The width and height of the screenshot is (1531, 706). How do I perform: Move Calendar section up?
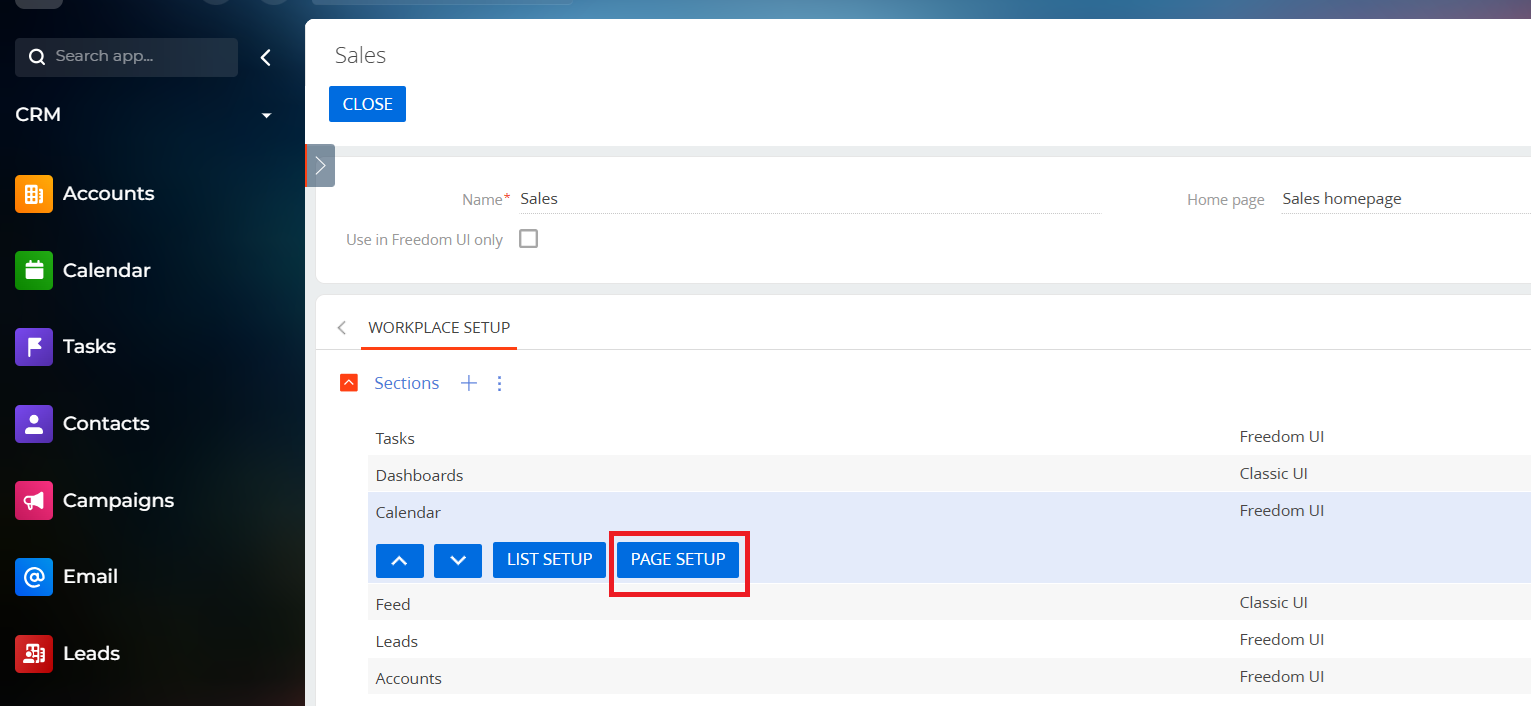click(400, 560)
